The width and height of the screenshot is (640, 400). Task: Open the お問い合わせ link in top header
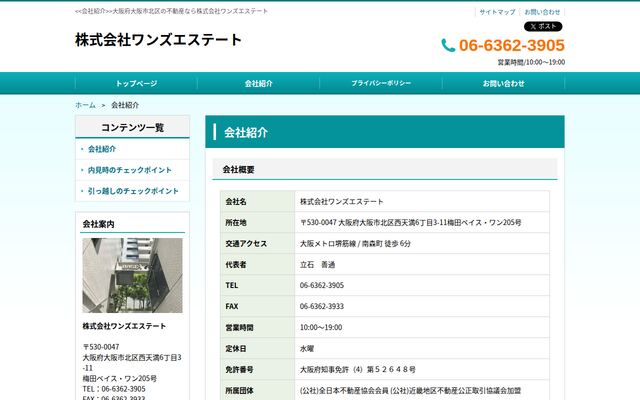(542, 12)
